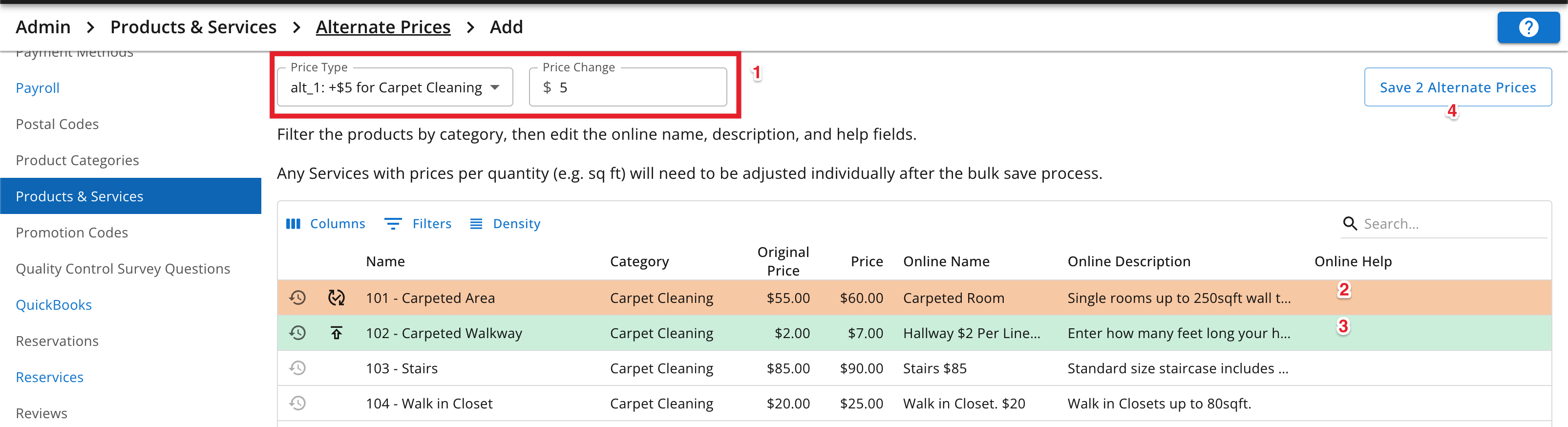Edit the Stairs $85 online name

(x=934, y=368)
